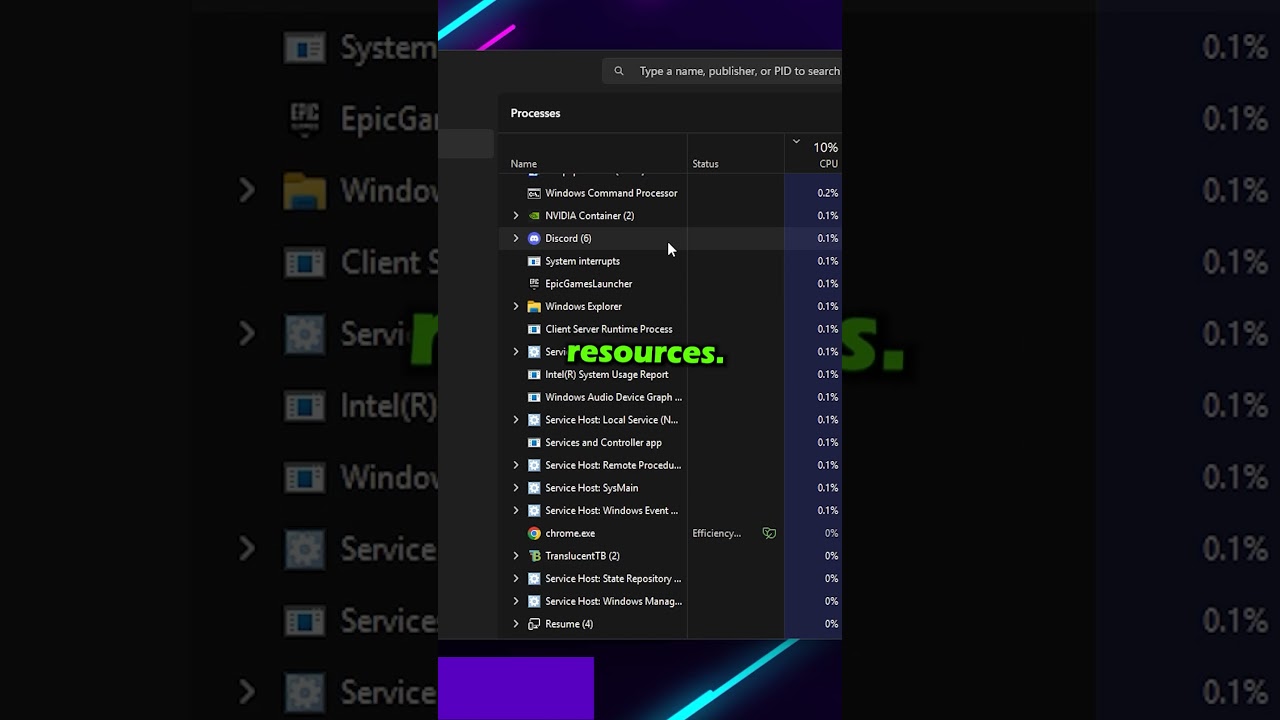The width and height of the screenshot is (1280, 720).
Task: Expand Service Host: SysMain group
Action: click(516, 488)
